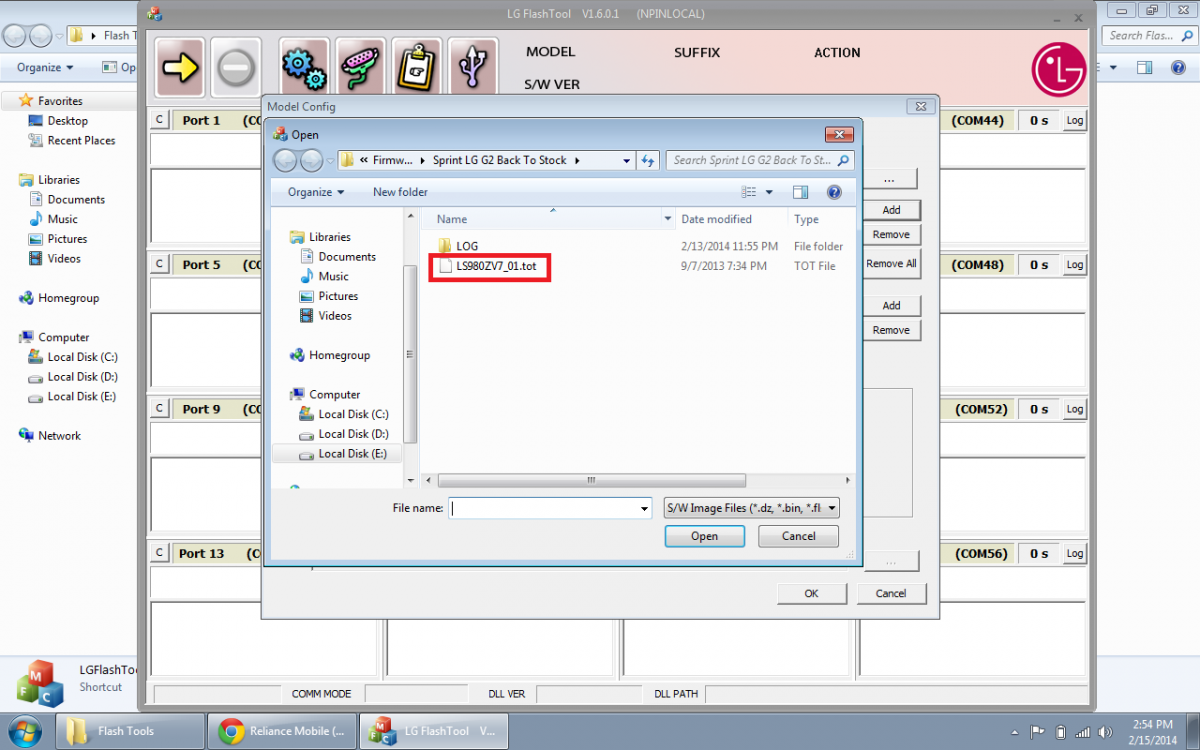Click the clipboard toolbar icon in FlashTool
Screen dimensions: 1200x750
pos(416,67)
